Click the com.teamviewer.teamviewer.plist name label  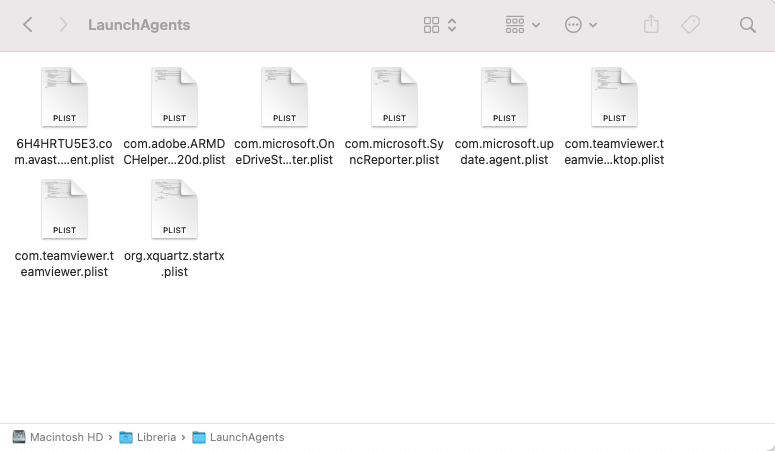pos(64,264)
